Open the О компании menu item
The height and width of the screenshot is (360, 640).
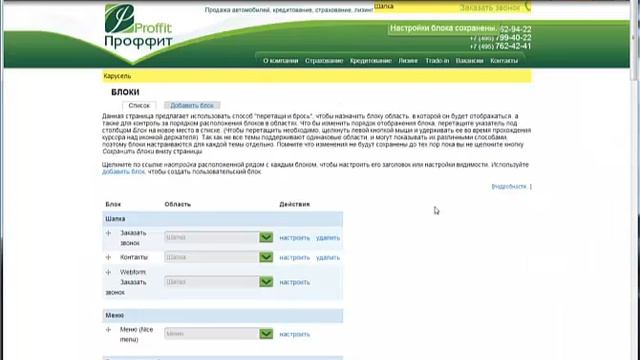(x=280, y=60)
